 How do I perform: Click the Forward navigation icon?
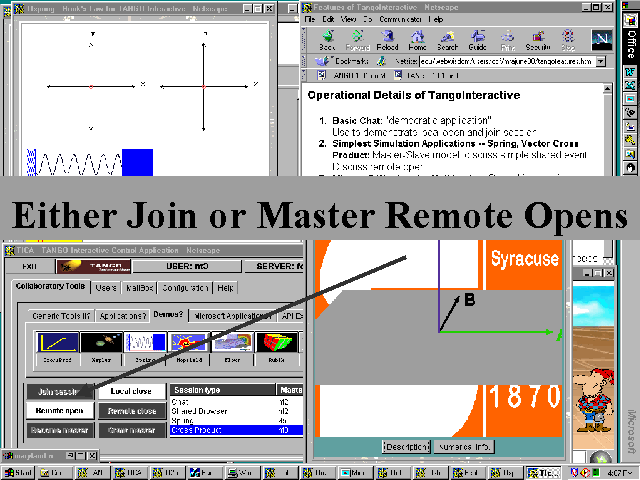click(x=358, y=40)
